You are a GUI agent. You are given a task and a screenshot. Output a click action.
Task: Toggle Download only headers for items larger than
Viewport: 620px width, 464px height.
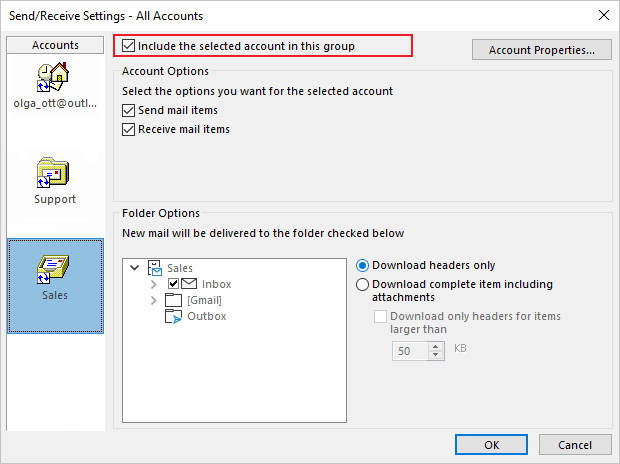coord(380,316)
